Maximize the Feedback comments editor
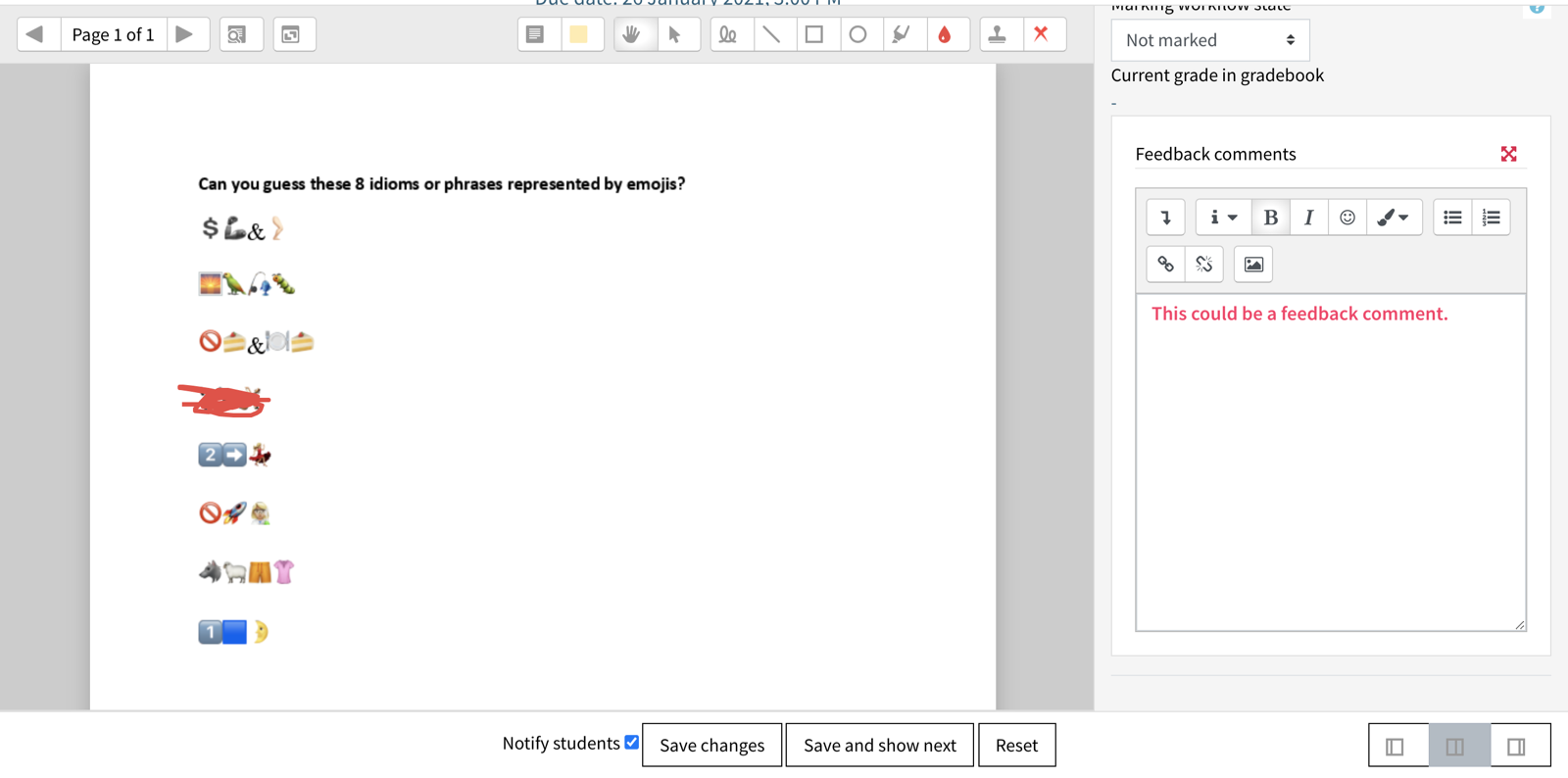 tap(1508, 154)
